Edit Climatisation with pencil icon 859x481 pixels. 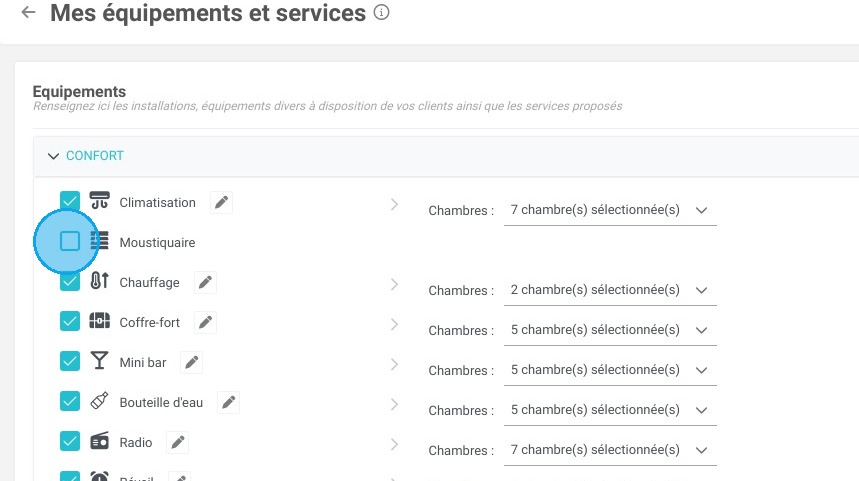point(221,203)
